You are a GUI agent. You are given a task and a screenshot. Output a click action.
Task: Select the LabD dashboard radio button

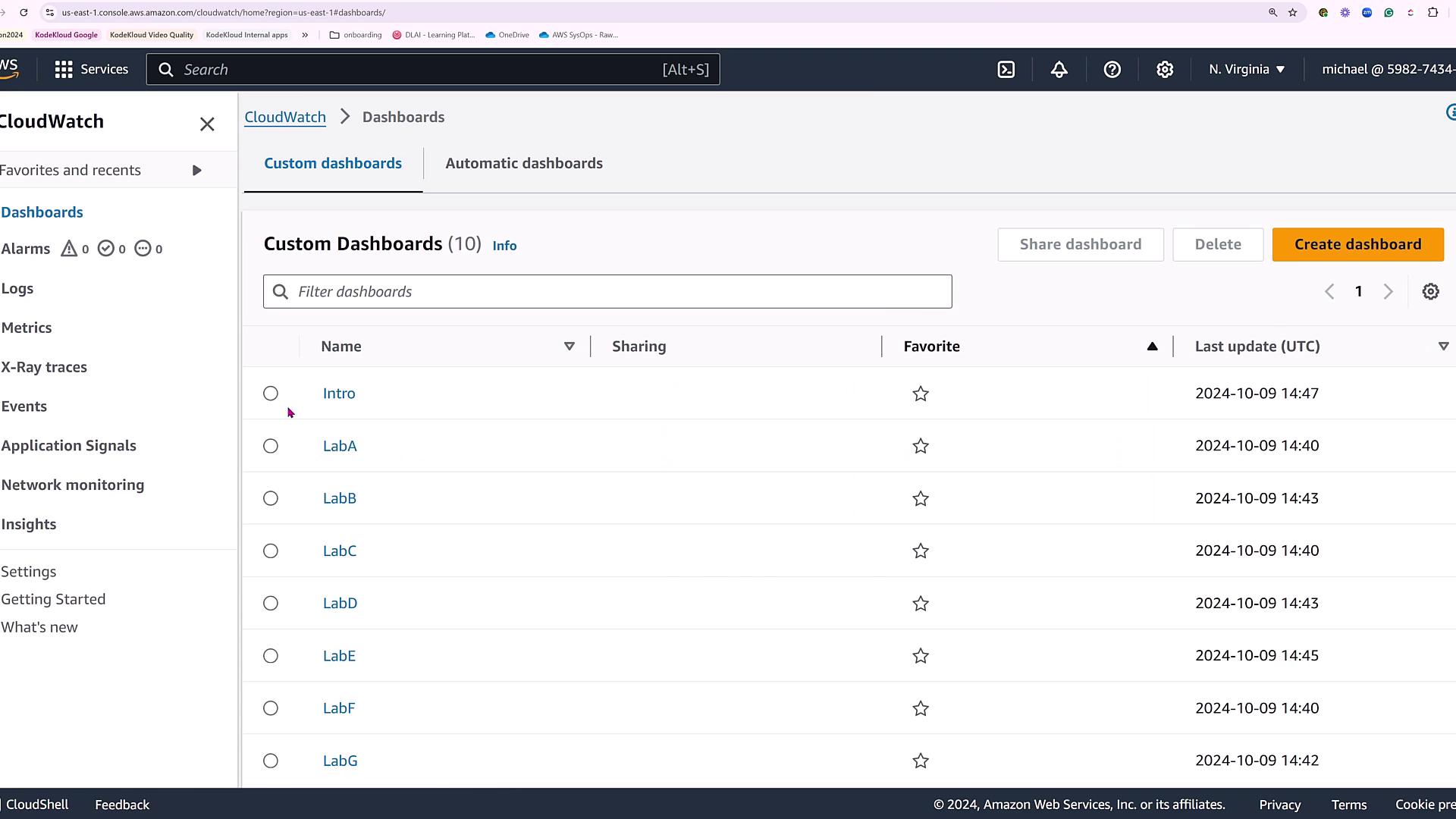(x=271, y=604)
